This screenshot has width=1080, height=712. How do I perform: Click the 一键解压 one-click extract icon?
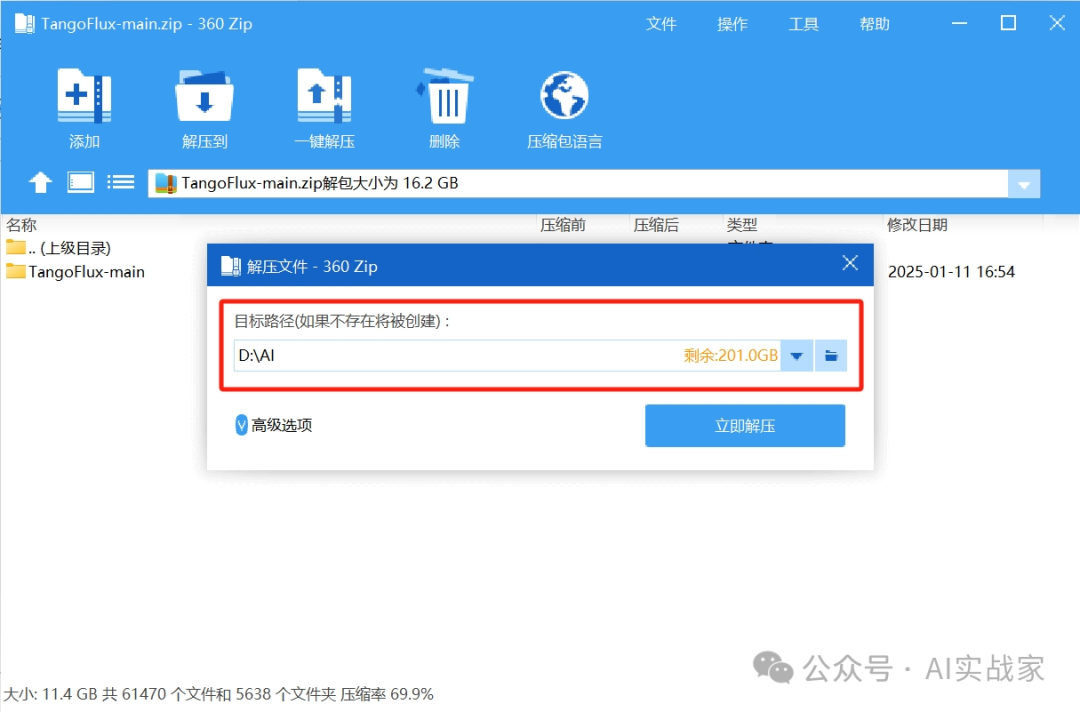pyautogui.click(x=324, y=96)
